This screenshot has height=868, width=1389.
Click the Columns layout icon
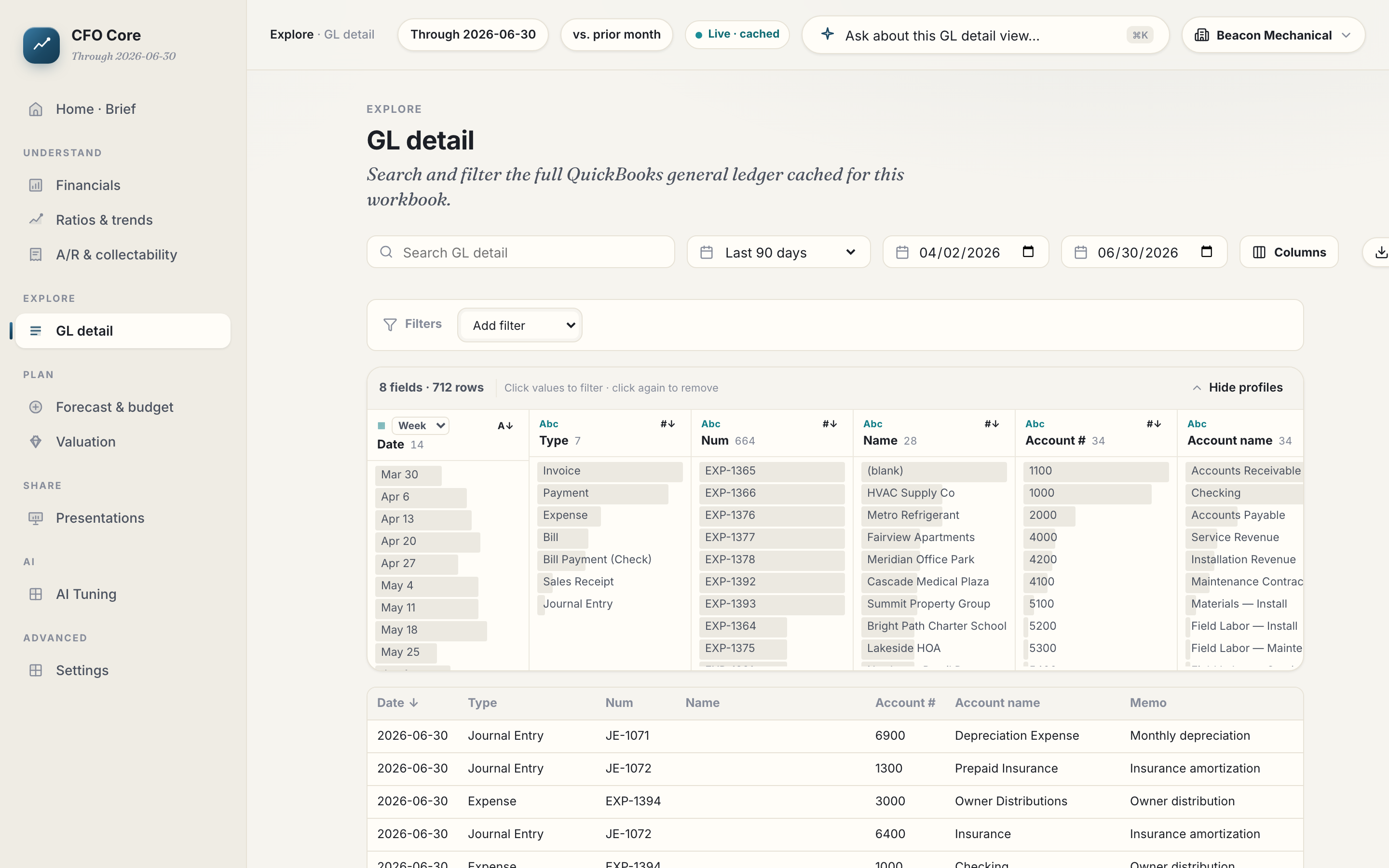(x=1259, y=252)
